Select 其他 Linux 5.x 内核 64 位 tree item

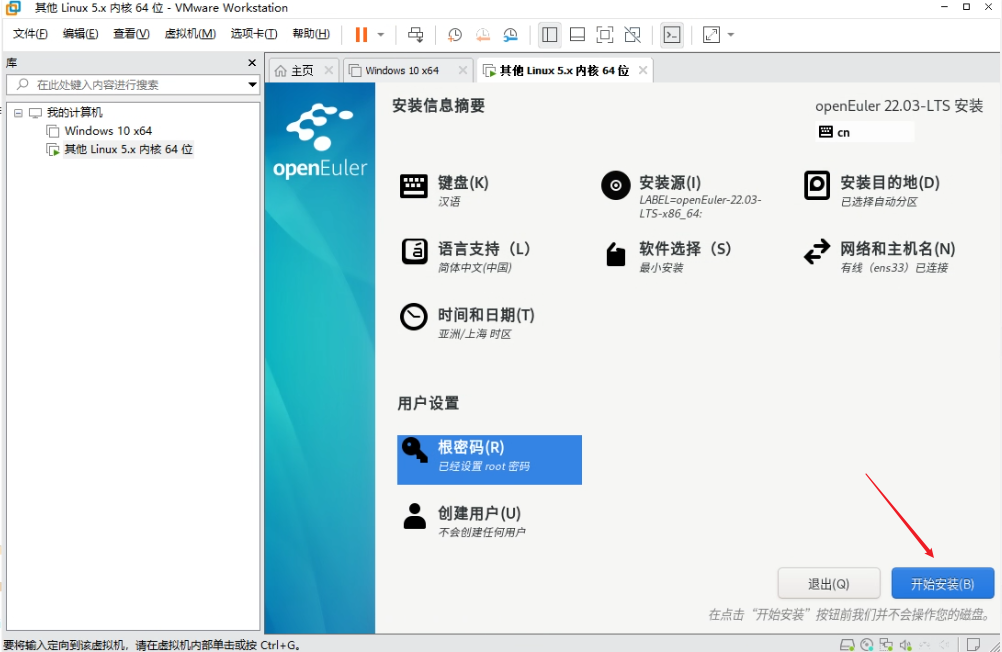pos(128,149)
